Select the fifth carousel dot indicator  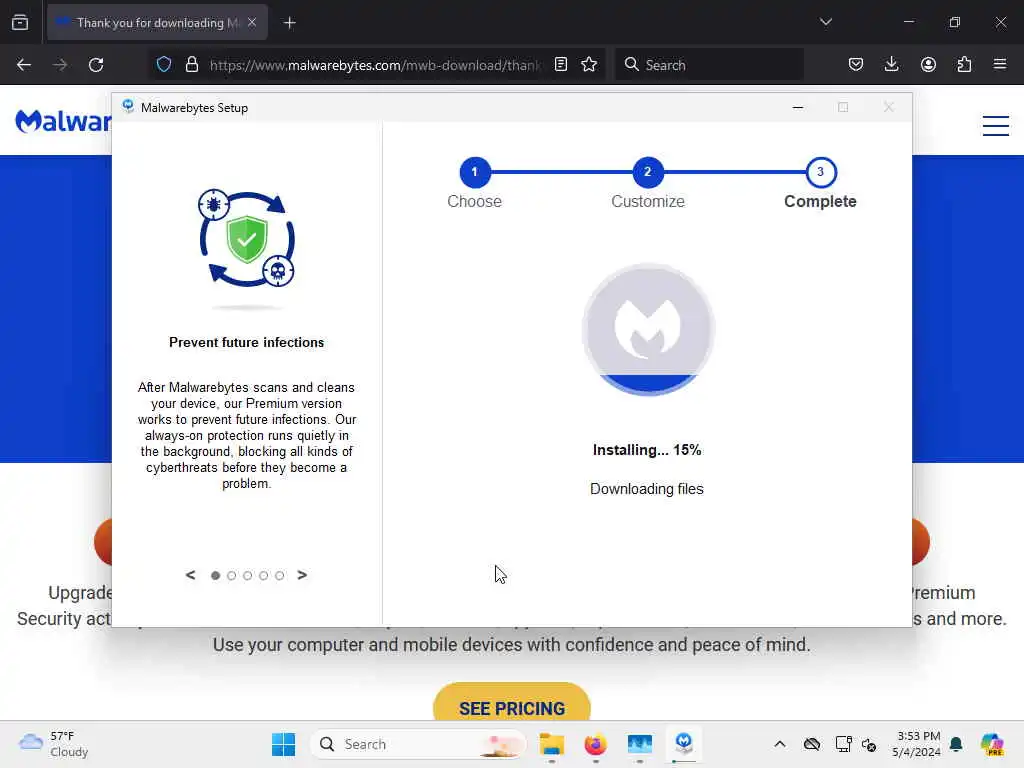tap(280, 575)
